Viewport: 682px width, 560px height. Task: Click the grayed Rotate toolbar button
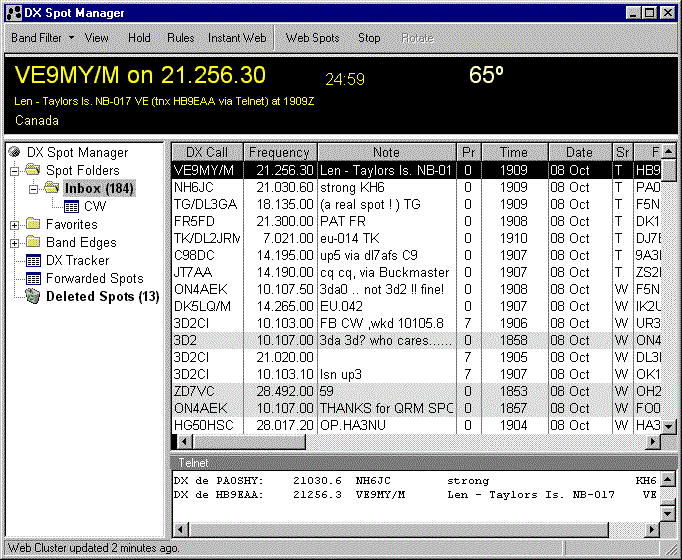[418, 38]
